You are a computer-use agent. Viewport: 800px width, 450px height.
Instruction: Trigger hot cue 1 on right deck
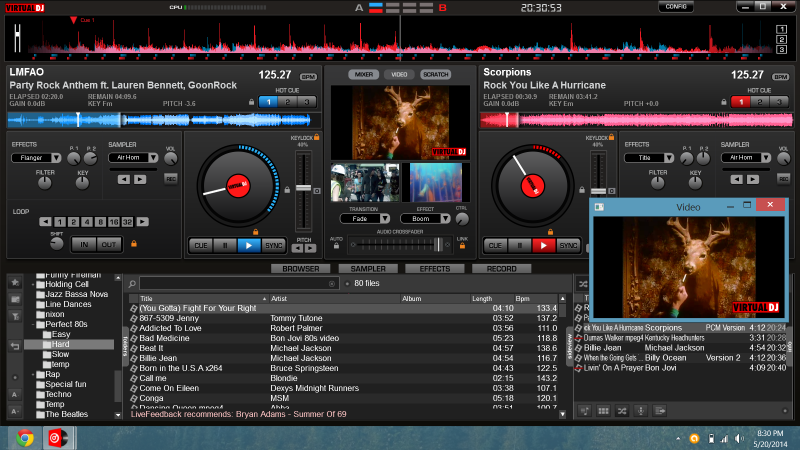741,102
